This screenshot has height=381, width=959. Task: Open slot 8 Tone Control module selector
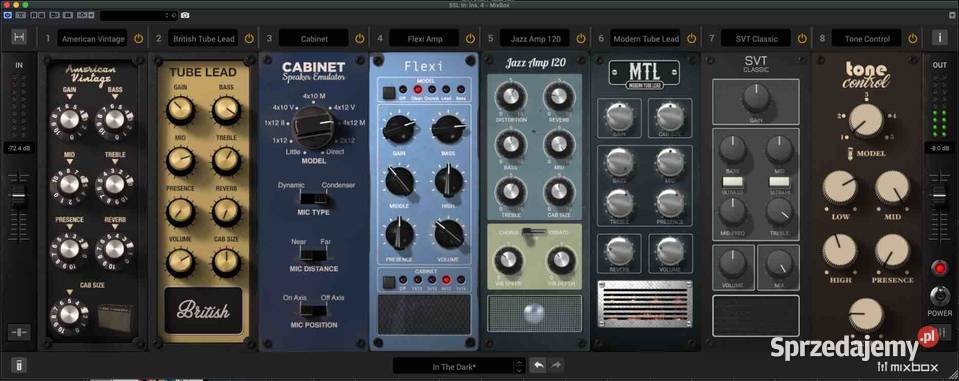[867, 39]
